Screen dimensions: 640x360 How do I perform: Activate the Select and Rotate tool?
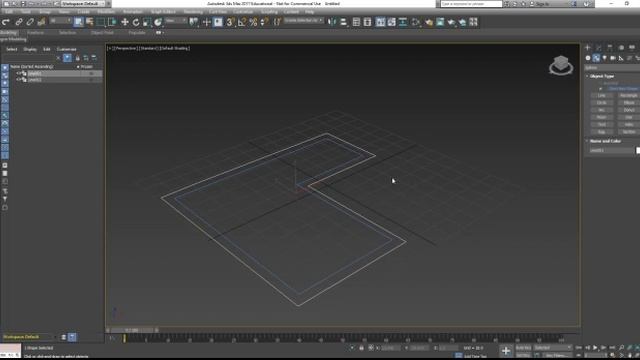136,22
